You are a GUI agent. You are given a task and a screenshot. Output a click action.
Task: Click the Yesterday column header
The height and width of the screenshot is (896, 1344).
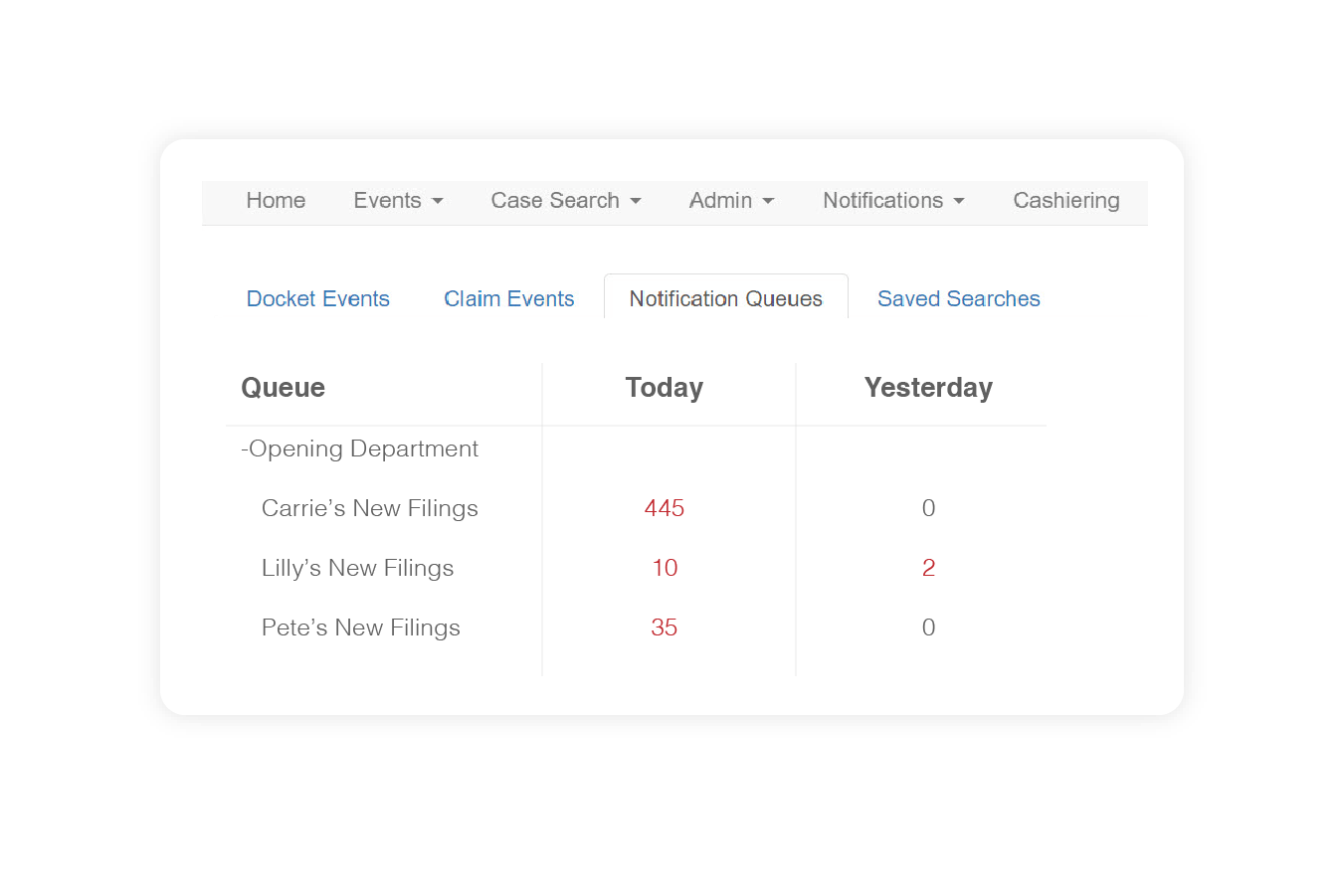[x=928, y=388]
